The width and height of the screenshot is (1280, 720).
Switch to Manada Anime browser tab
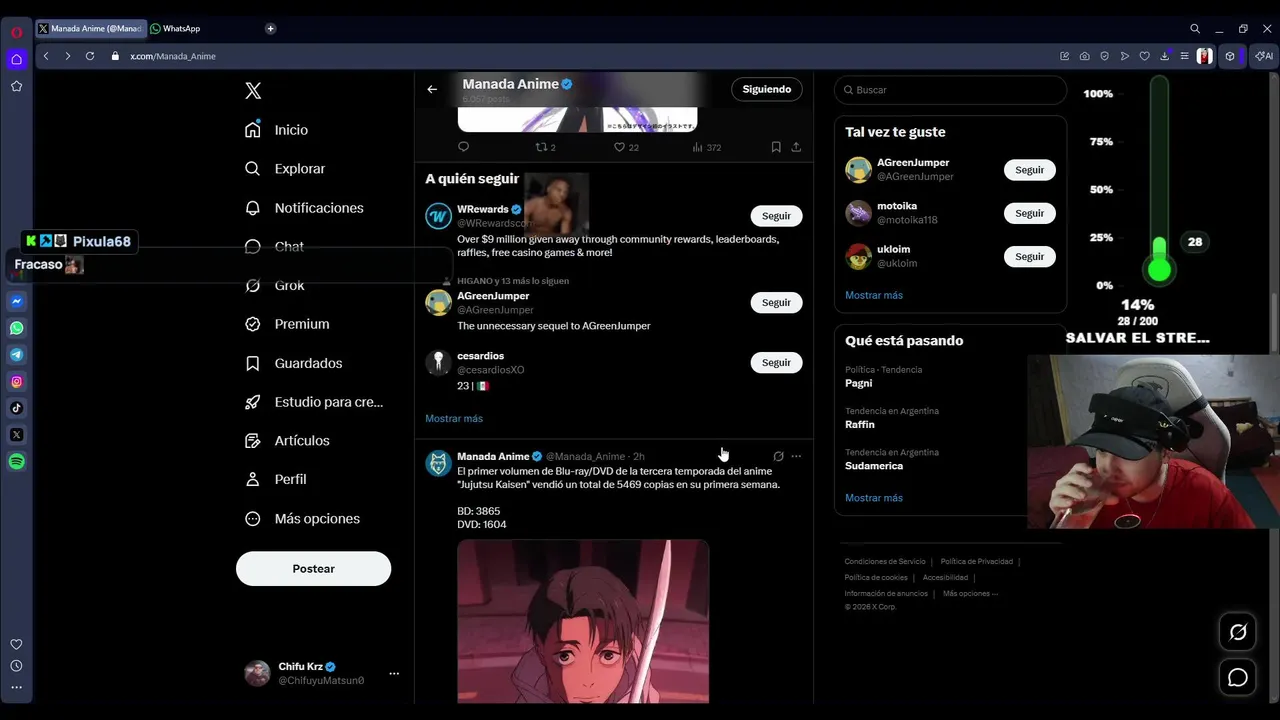click(x=90, y=29)
